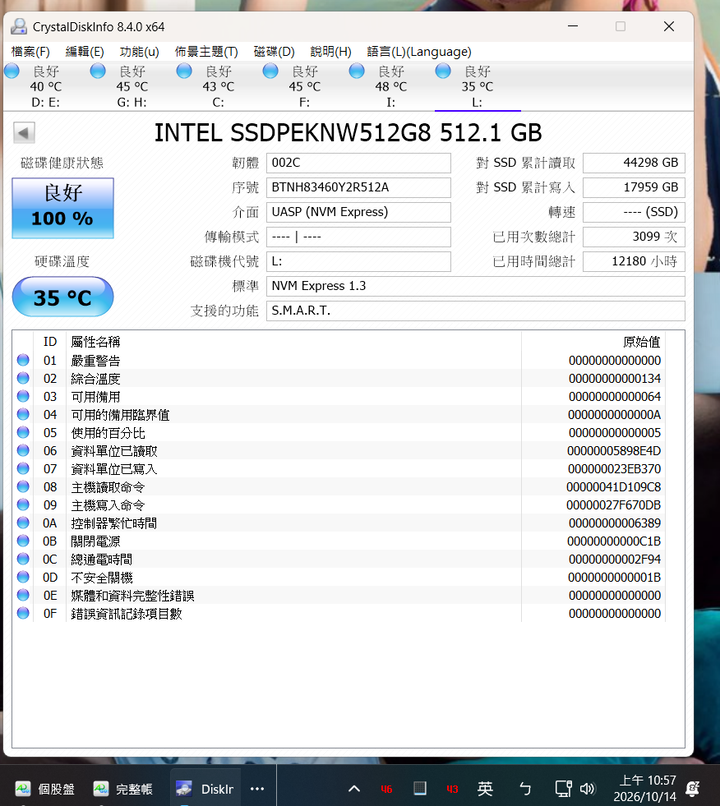Click the status dot for 媒體和資料完整性錯誤 row
Viewport: 720px width, 806px height.
click(23, 595)
